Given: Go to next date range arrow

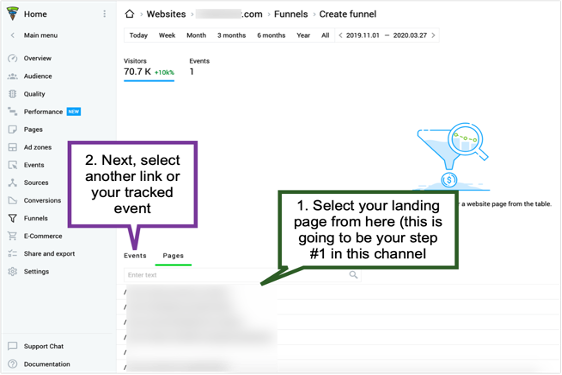Looking at the screenshot, I should coord(433,35).
